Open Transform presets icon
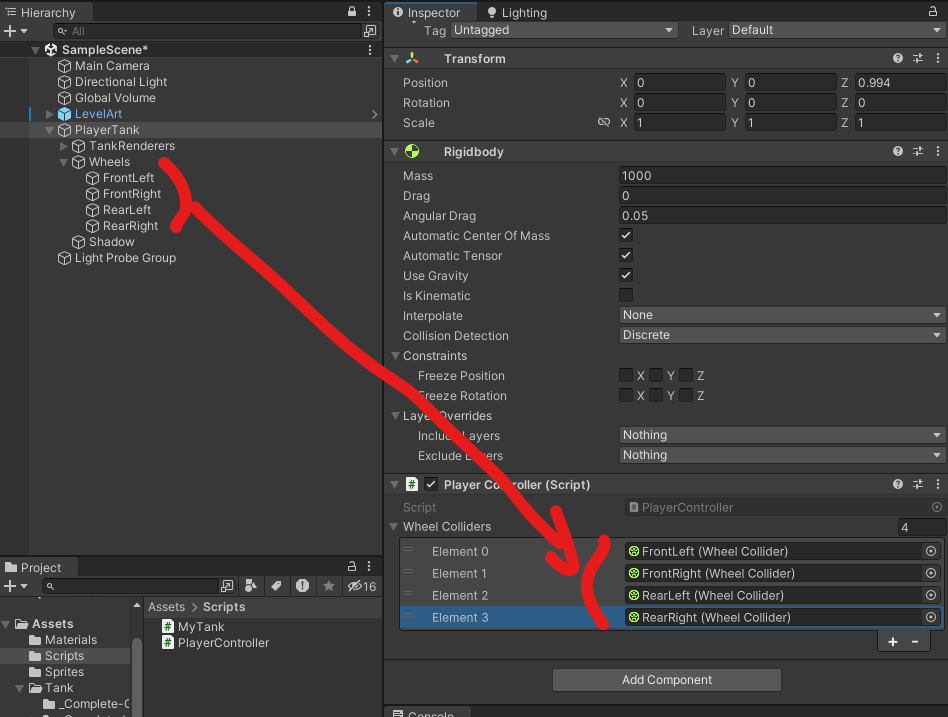The image size is (948, 717). 918,58
